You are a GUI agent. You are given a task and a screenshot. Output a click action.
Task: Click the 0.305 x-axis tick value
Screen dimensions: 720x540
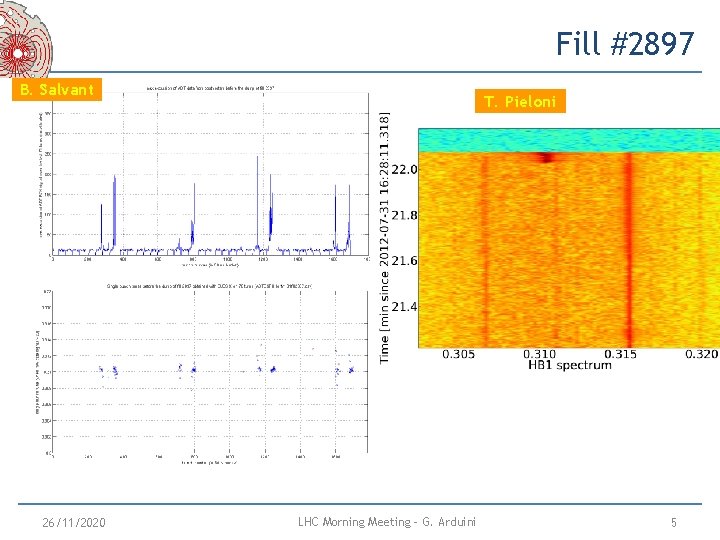click(458, 354)
